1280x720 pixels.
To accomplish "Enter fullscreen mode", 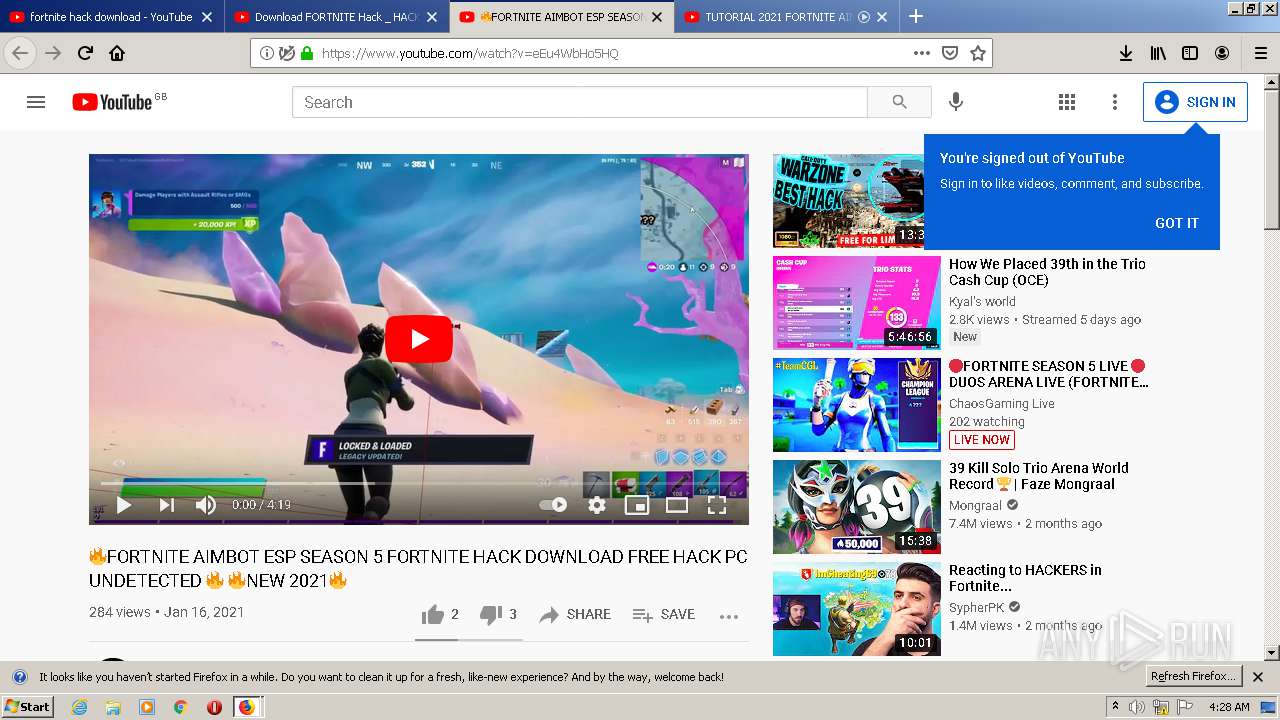I will (717, 505).
